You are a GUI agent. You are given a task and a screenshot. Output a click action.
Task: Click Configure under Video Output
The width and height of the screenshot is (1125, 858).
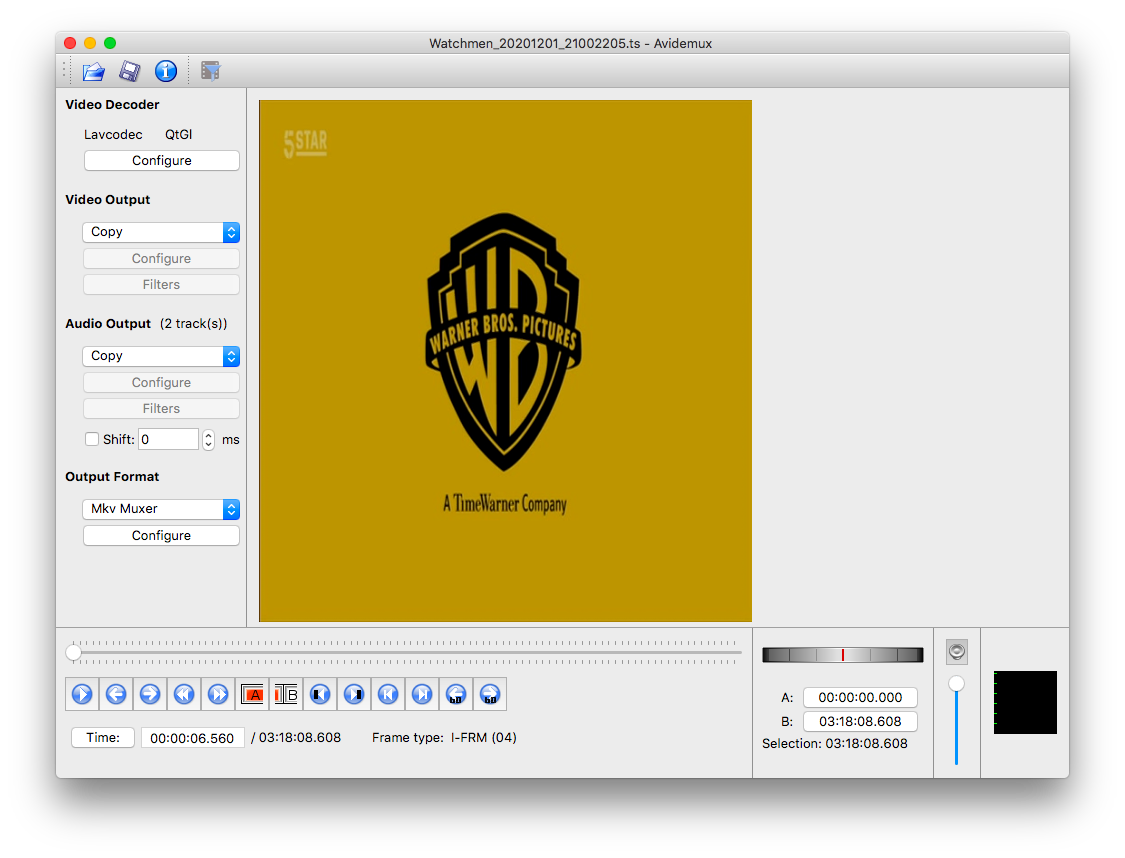click(x=161, y=258)
